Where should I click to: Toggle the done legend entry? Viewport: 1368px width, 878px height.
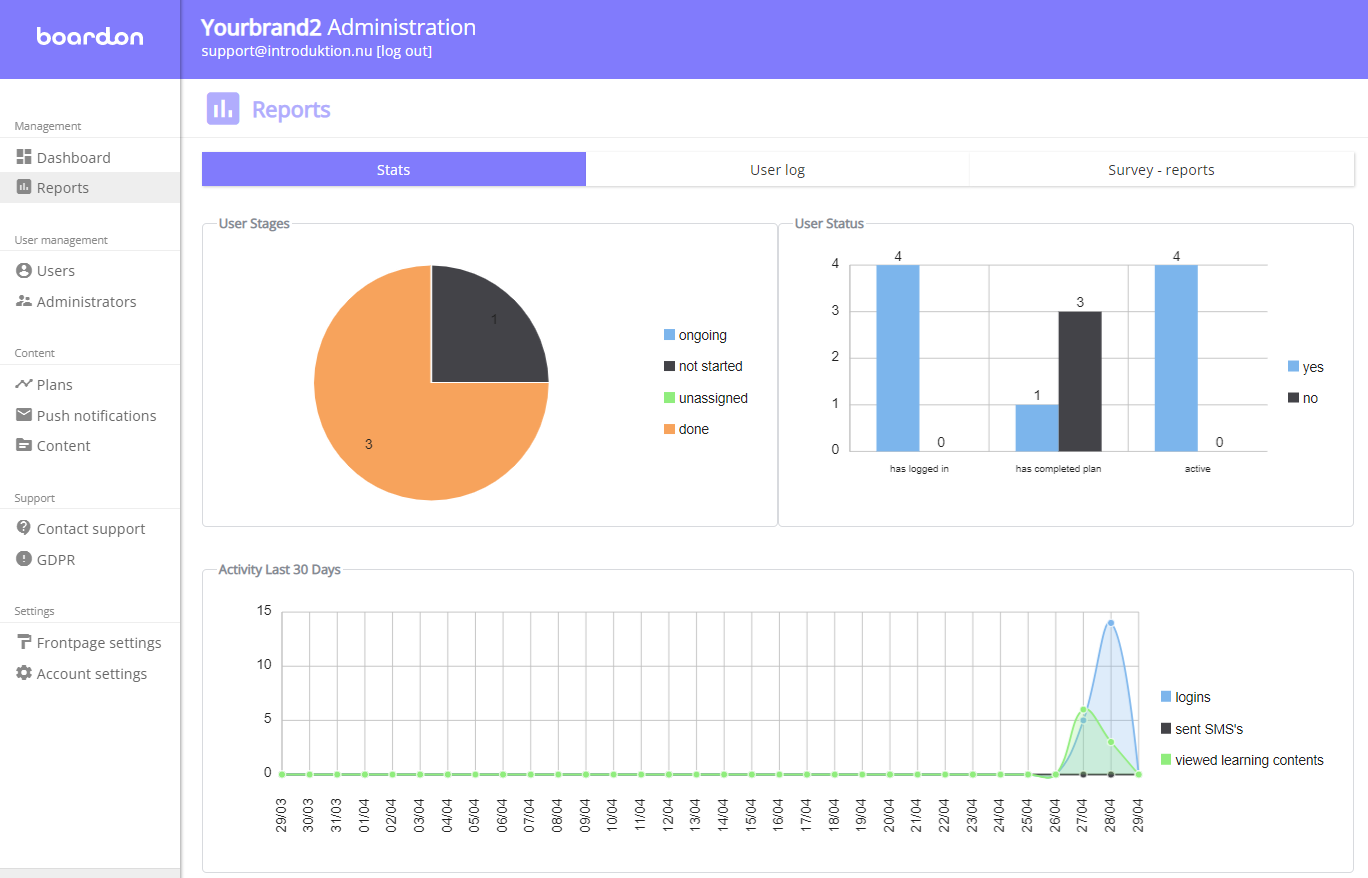click(687, 429)
